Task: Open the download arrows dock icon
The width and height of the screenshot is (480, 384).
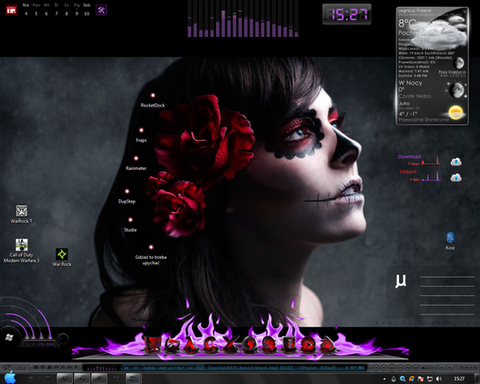Action: coord(289,345)
